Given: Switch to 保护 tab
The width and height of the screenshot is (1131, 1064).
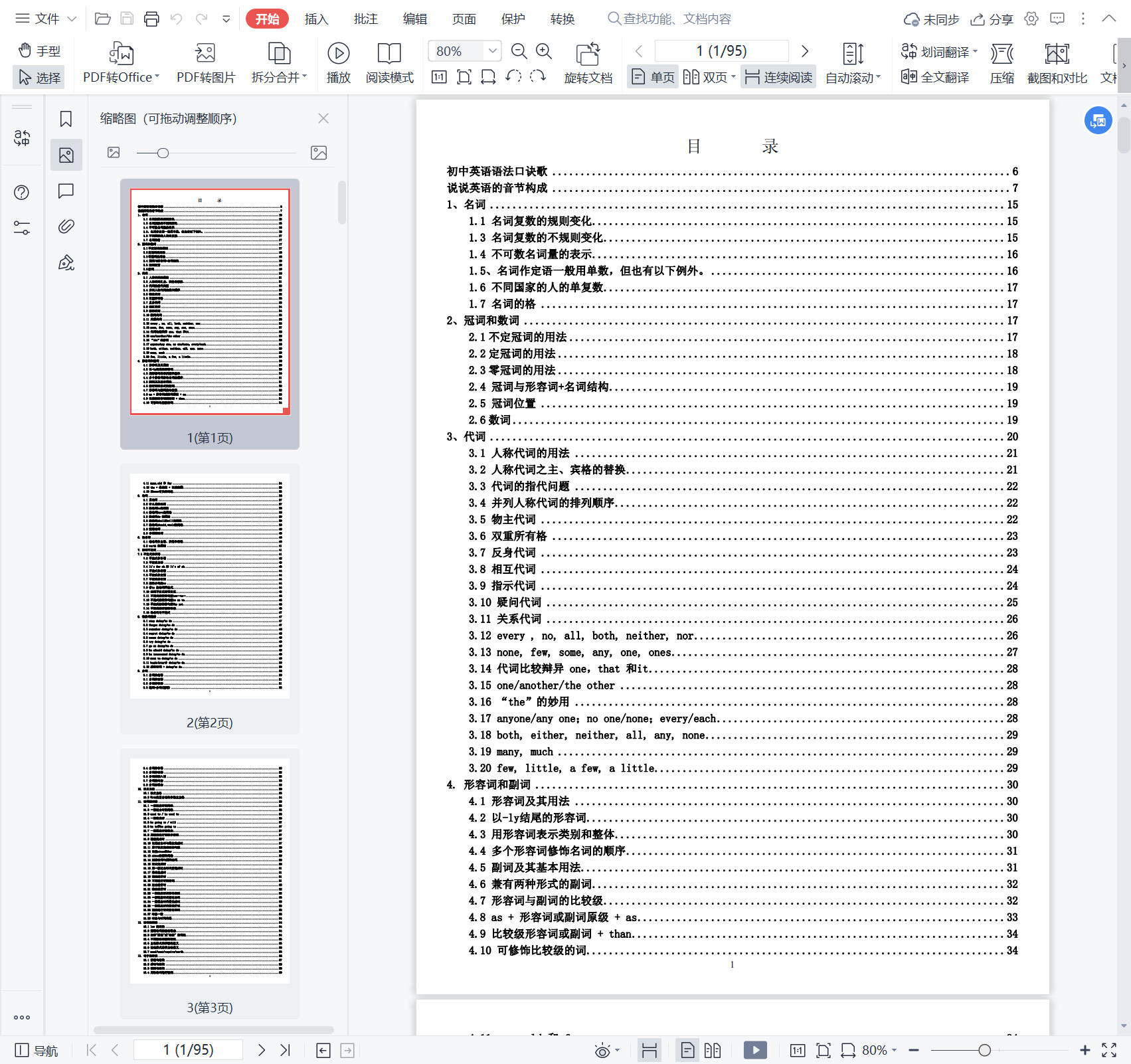Looking at the screenshot, I should [513, 19].
